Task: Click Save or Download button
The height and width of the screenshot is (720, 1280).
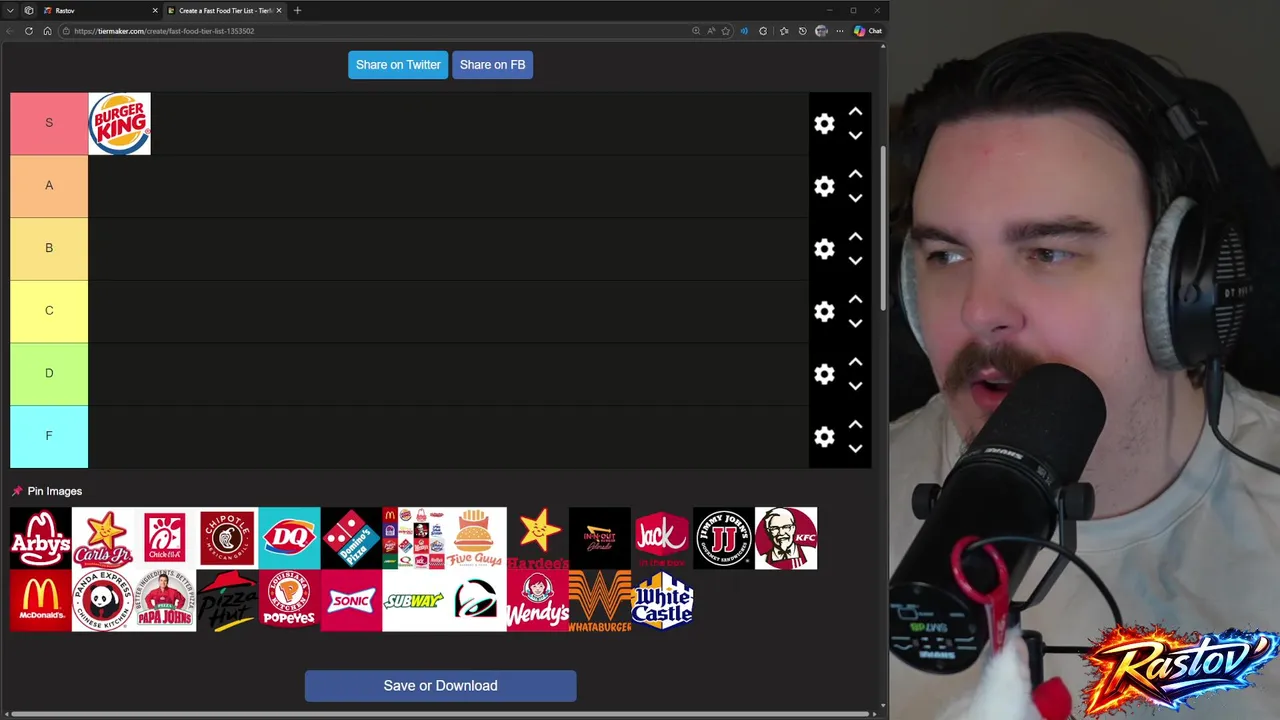Action: [440, 686]
